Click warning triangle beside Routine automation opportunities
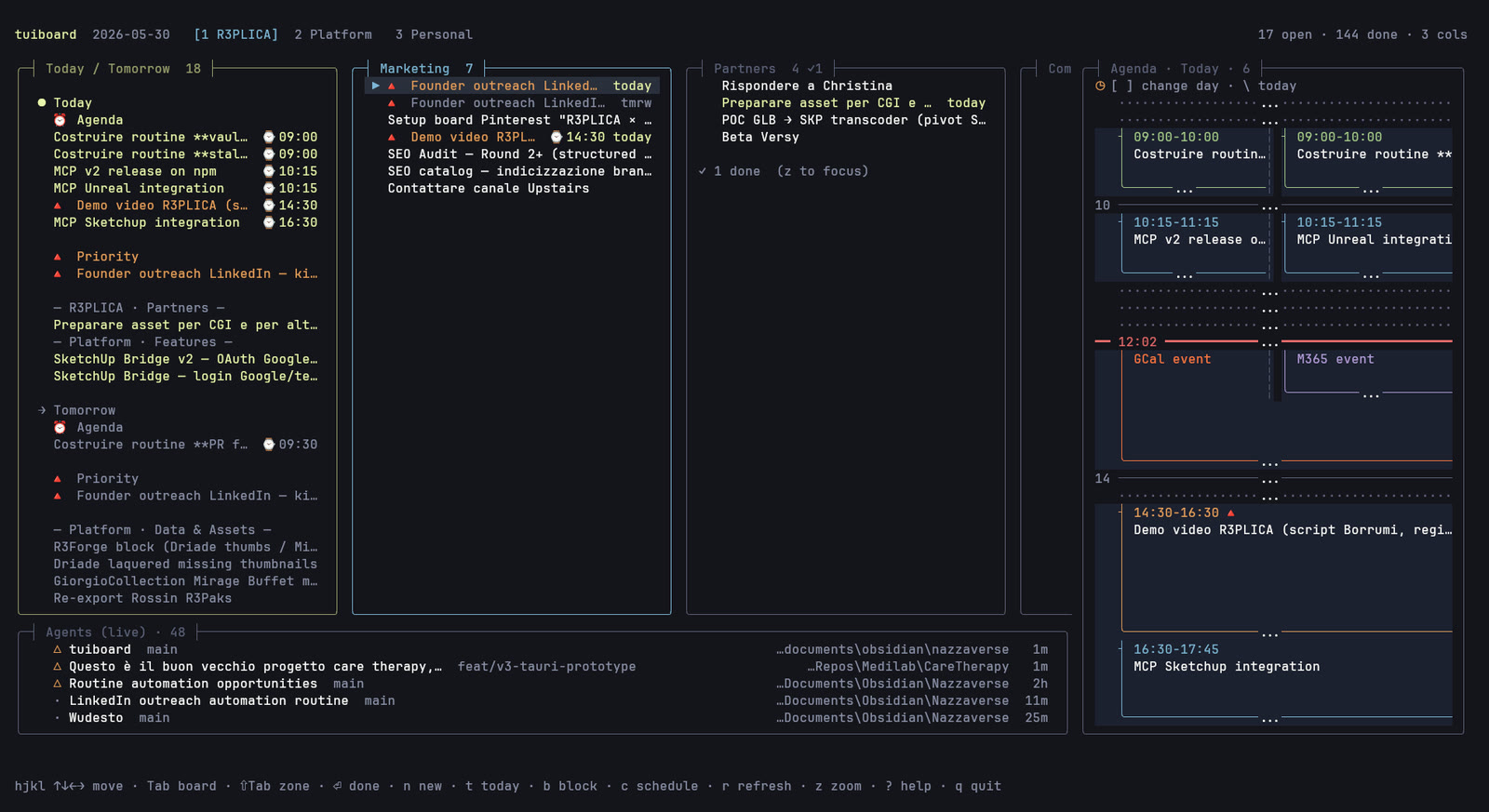This screenshot has height=812, width=1489. click(58, 684)
